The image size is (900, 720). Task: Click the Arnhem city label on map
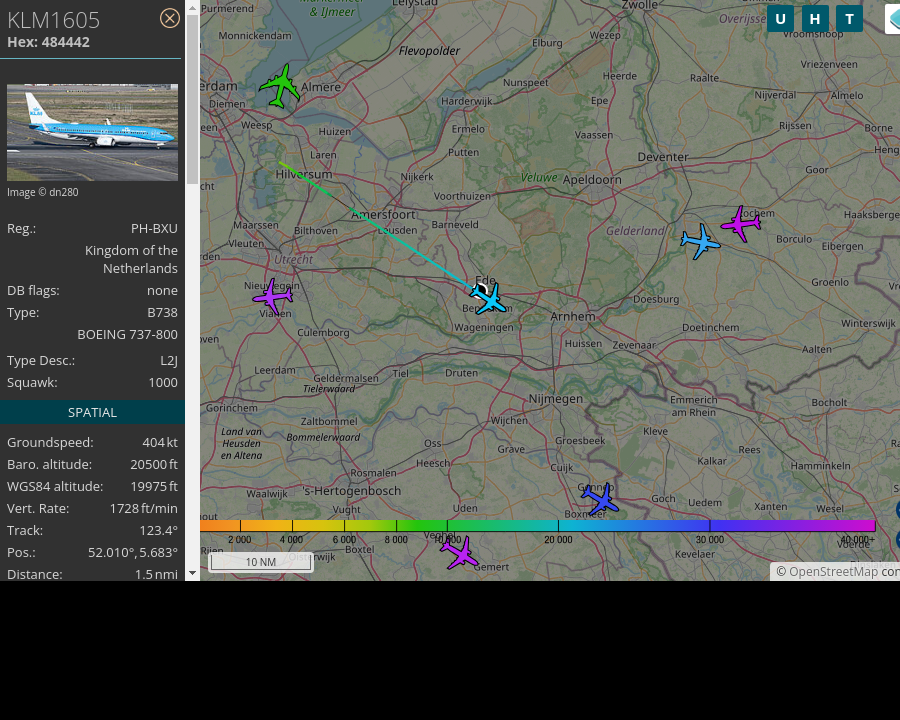click(573, 316)
